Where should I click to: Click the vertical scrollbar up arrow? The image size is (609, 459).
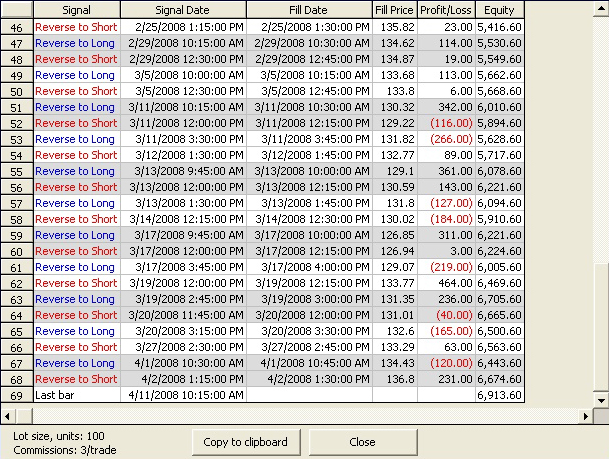tap(601, 9)
